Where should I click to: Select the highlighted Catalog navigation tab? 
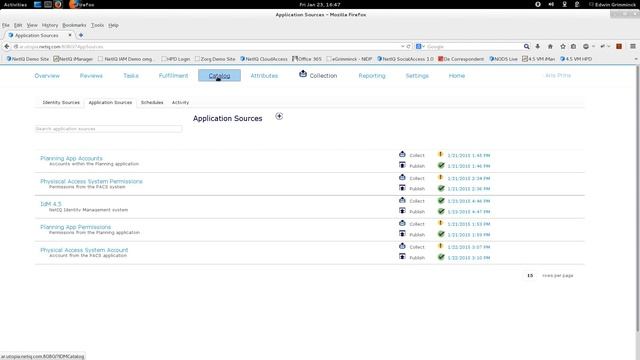pyautogui.click(x=219, y=76)
